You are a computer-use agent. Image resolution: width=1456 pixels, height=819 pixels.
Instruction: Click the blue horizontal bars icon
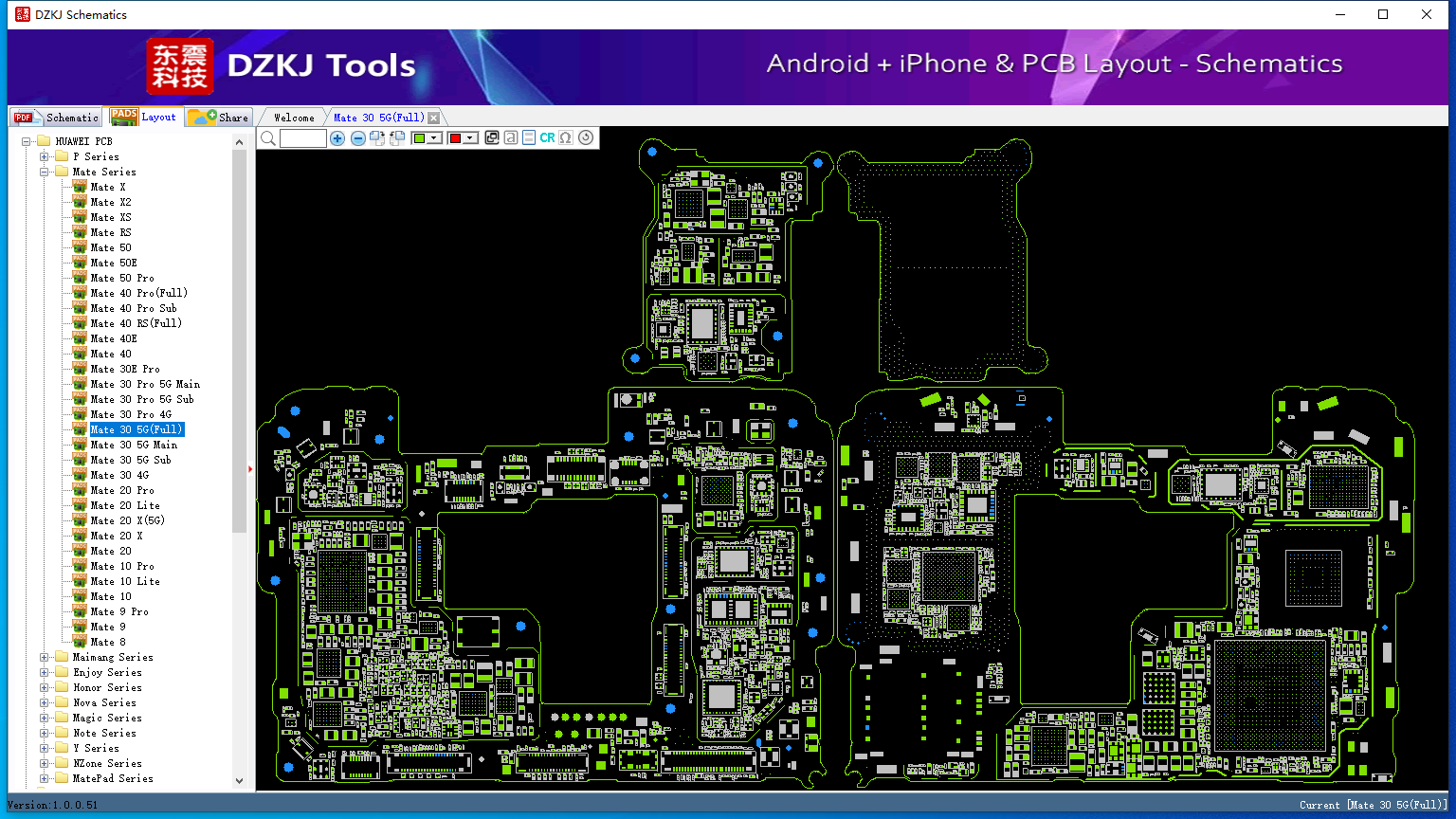click(x=529, y=138)
